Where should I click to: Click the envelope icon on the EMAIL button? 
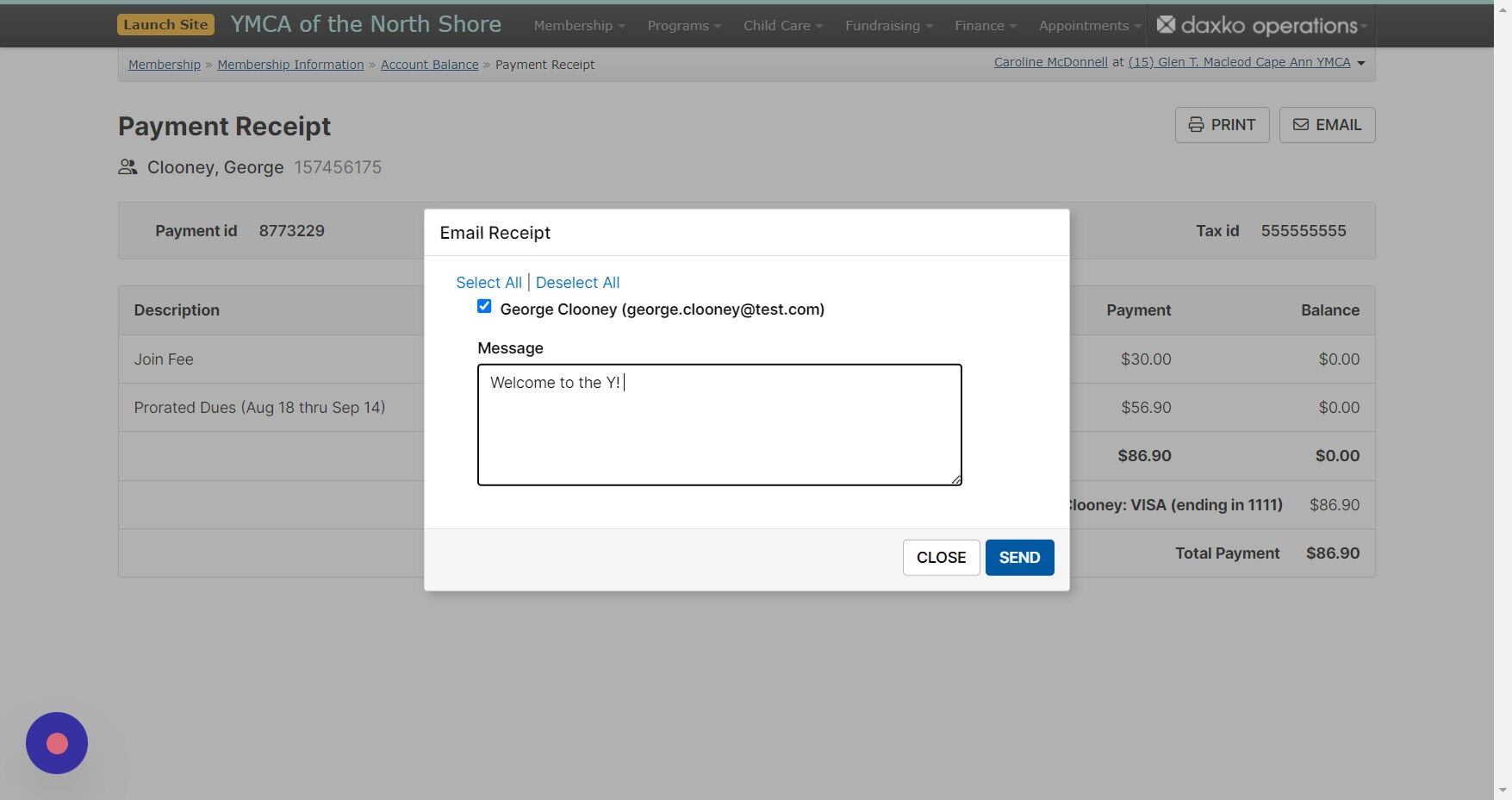[1301, 124]
